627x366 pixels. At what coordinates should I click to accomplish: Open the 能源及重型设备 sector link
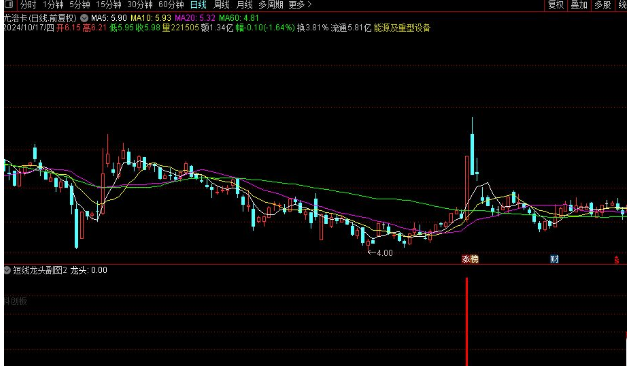pos(402,28)
